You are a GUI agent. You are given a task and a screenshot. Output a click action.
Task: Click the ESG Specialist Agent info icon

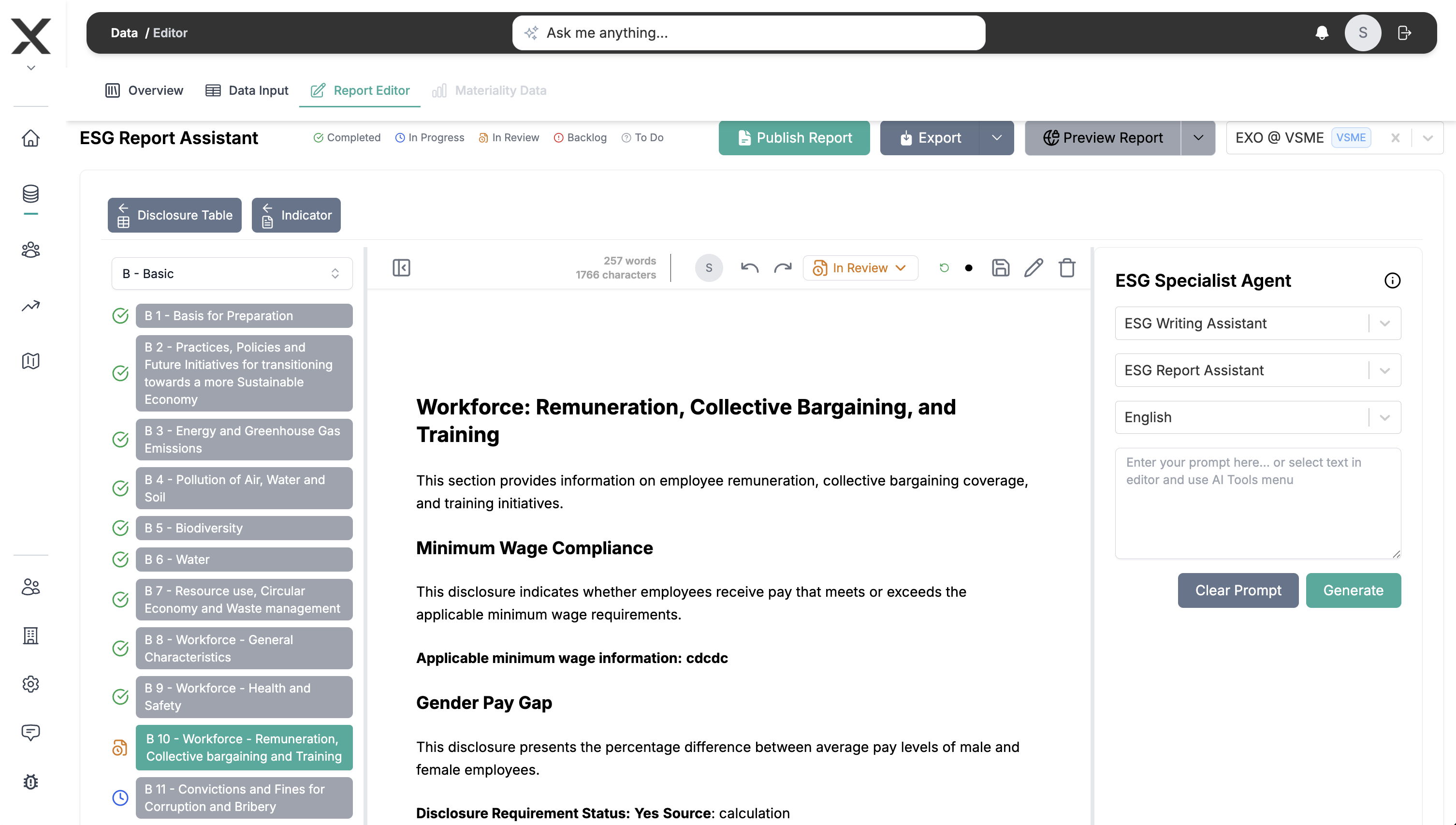(x=1392, y=280)
